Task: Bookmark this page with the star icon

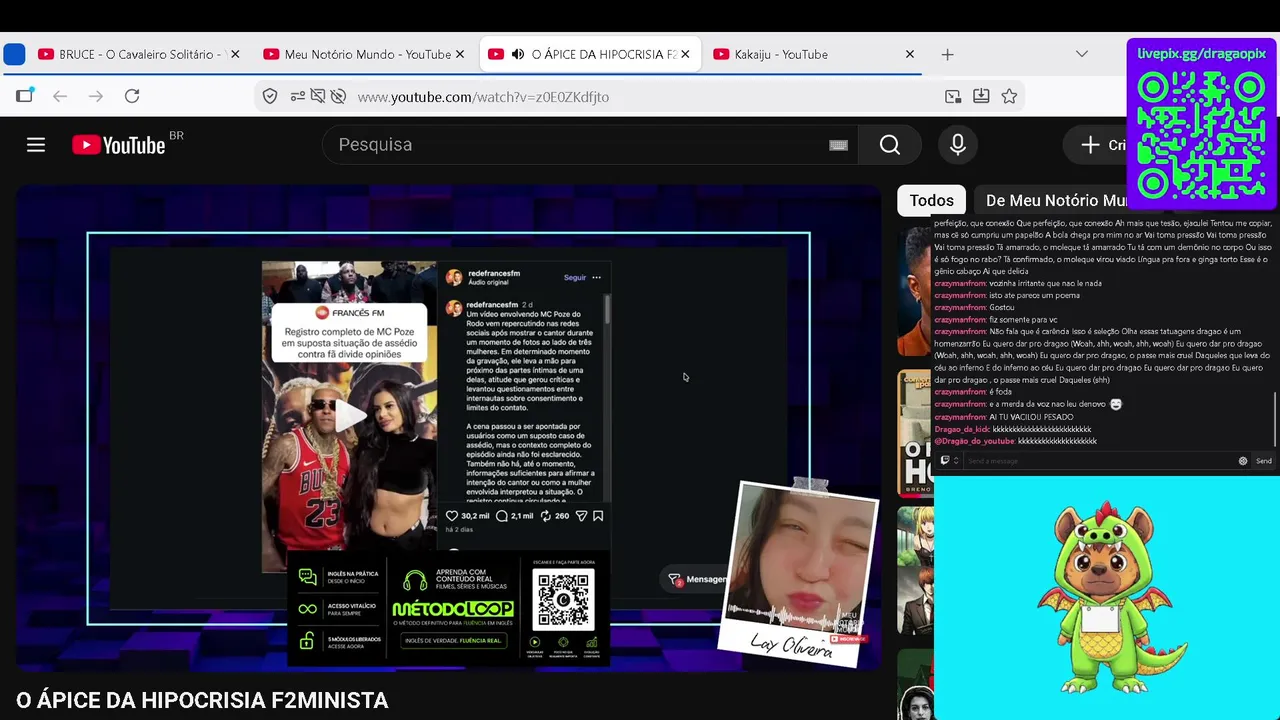Action: click(x=1009, y=96)
